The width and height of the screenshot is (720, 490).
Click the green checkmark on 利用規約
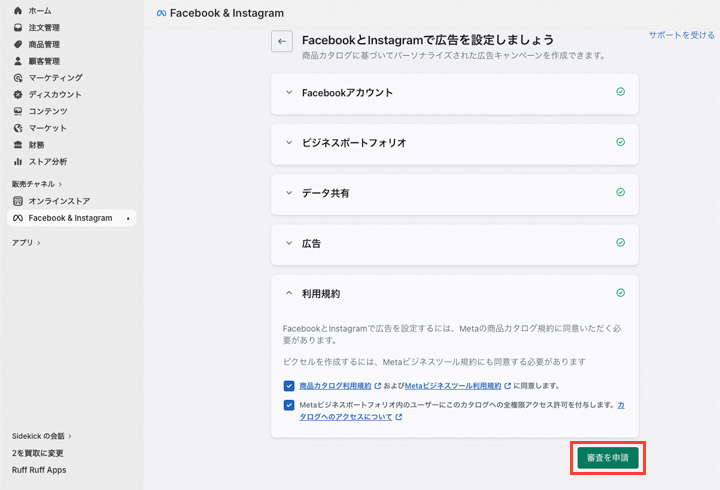point(620,293)
